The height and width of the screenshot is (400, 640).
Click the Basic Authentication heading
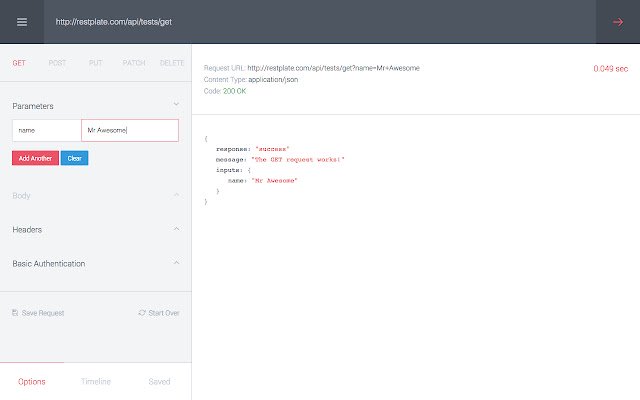[49, 264]
